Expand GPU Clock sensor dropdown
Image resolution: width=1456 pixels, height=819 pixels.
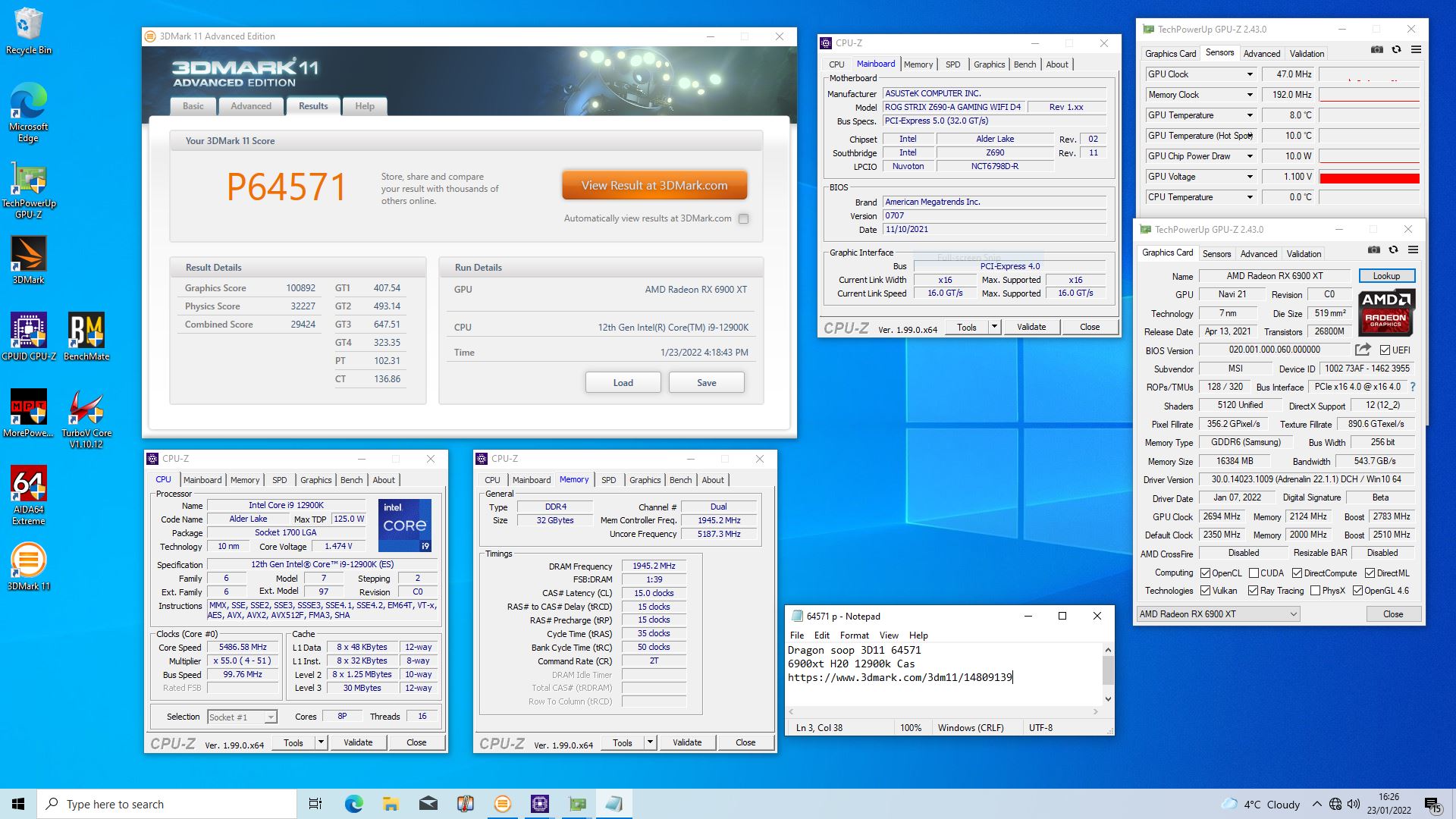[x=1250, y=74]
